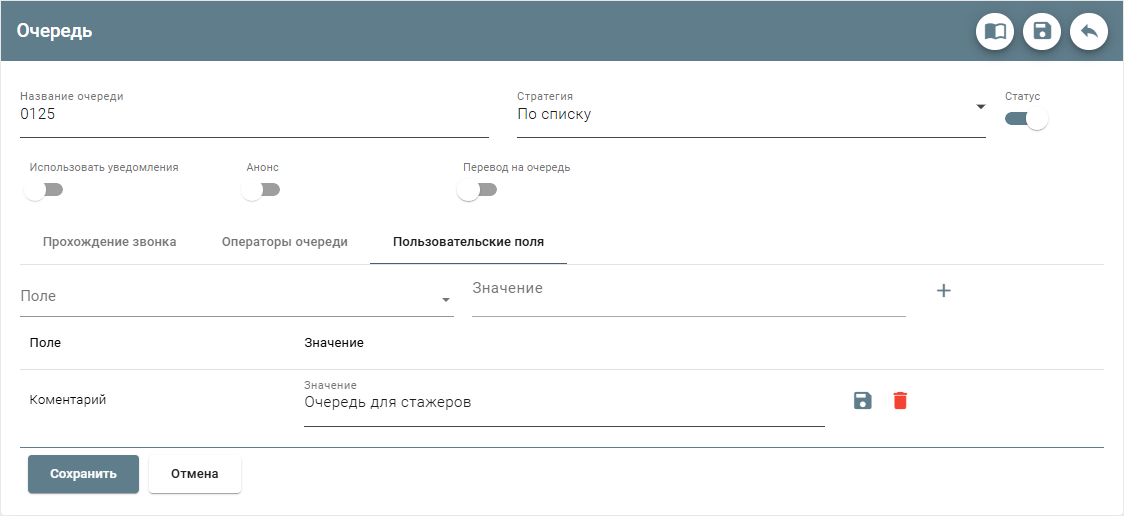The height and width of the screenshot is (516, 1124).
Task: Add custom field with plus icon
Action: click(x=943, y=290)
